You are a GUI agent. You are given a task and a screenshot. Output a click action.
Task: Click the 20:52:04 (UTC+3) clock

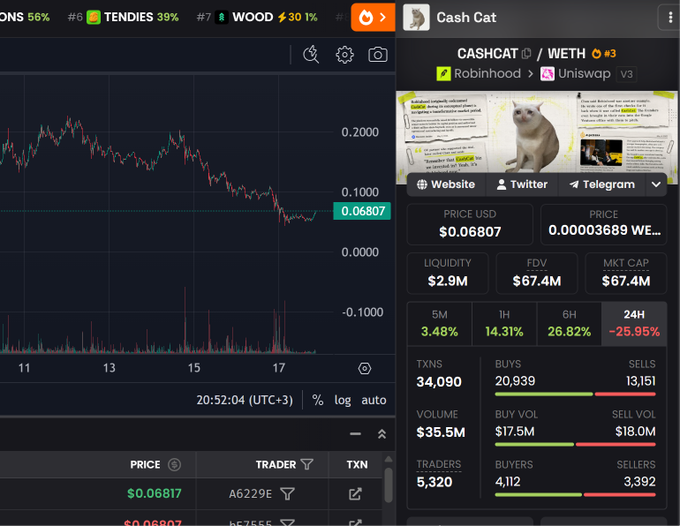tap(245, 400)
